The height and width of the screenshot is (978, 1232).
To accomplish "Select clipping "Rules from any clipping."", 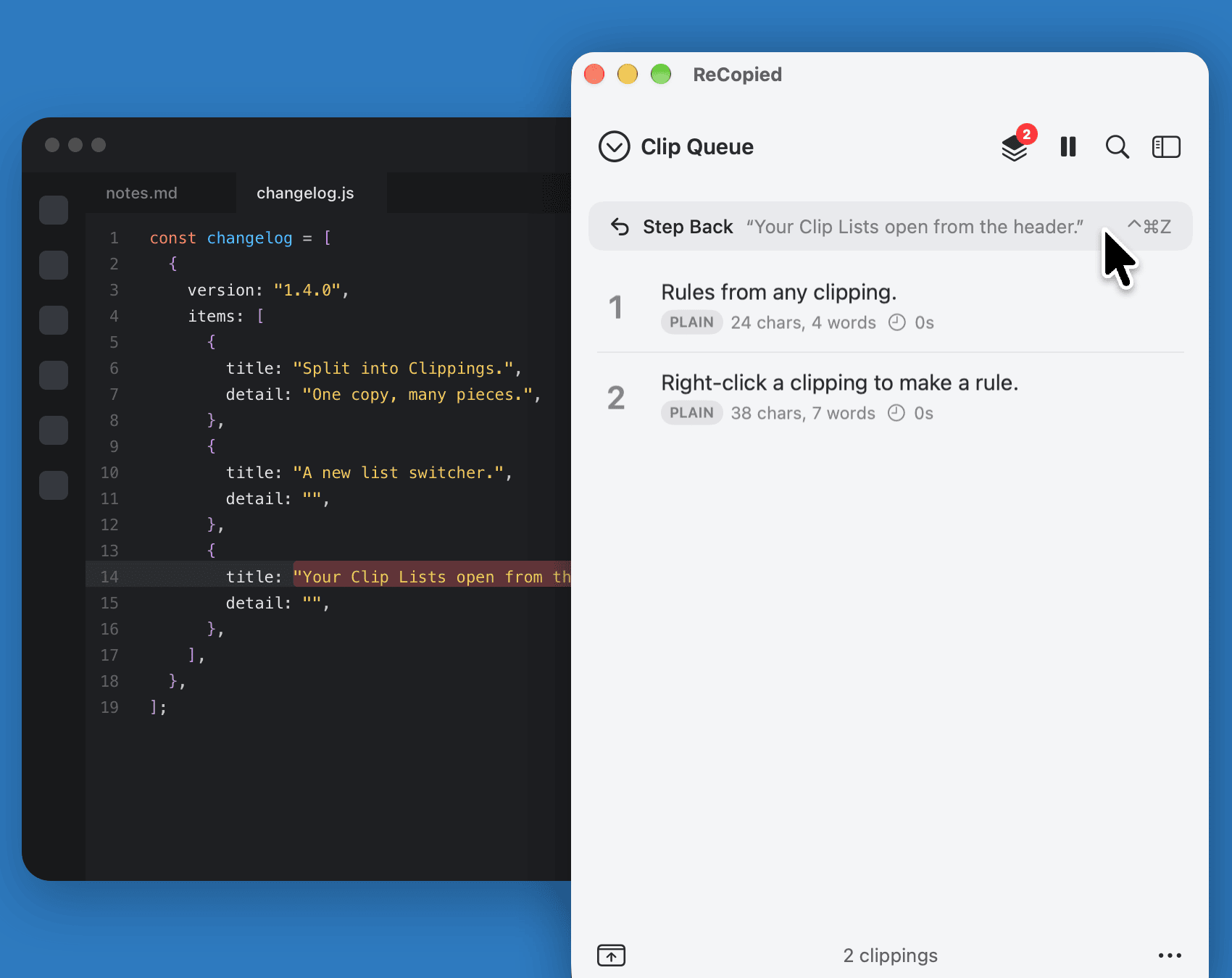I will (x=891, y=307).
